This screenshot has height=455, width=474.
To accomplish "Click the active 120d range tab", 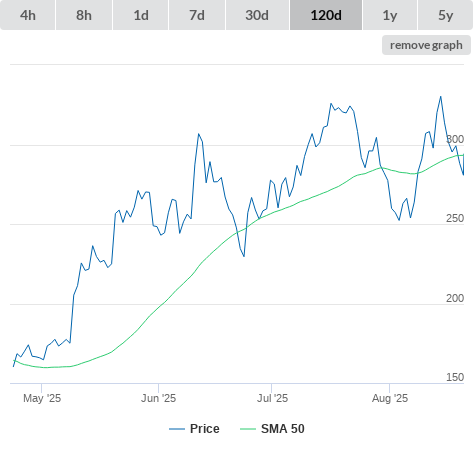I will [x=326, y=15].
